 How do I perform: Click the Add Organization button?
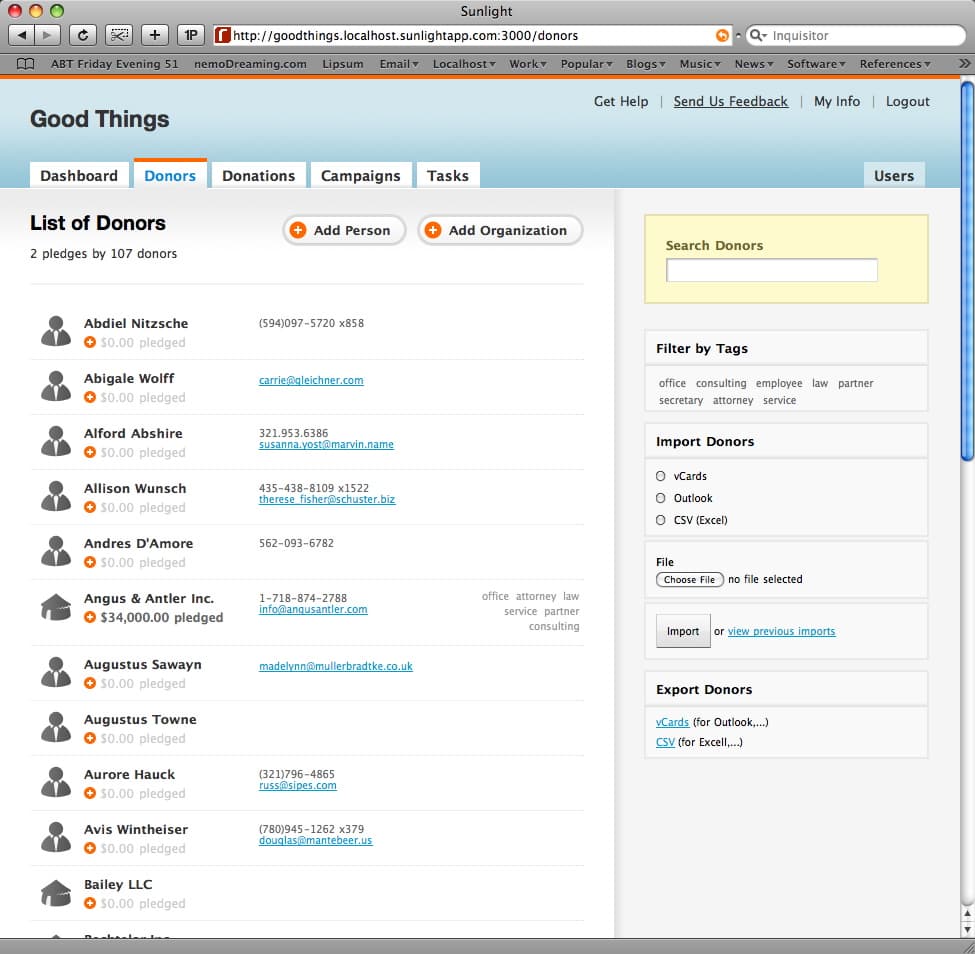499,230
